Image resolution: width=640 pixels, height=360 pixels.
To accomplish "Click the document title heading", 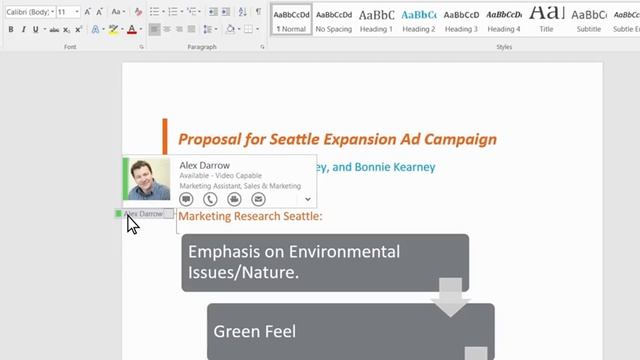I will 337,139.
